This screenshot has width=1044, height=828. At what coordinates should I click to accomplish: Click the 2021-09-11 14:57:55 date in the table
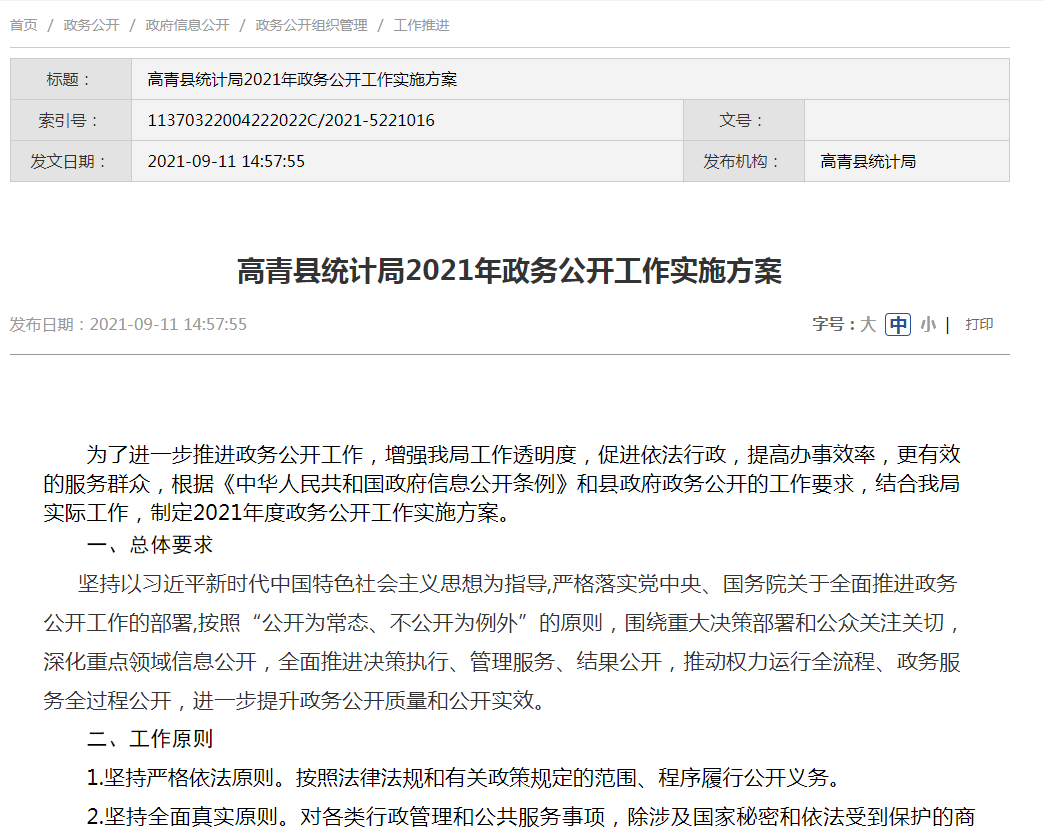(226, 161)
